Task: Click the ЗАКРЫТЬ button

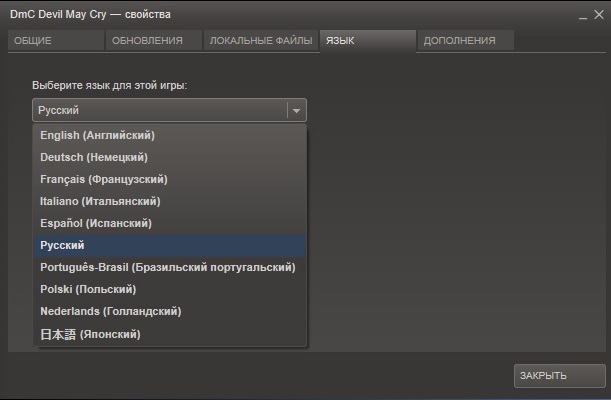Action: (x=560, y=376)
